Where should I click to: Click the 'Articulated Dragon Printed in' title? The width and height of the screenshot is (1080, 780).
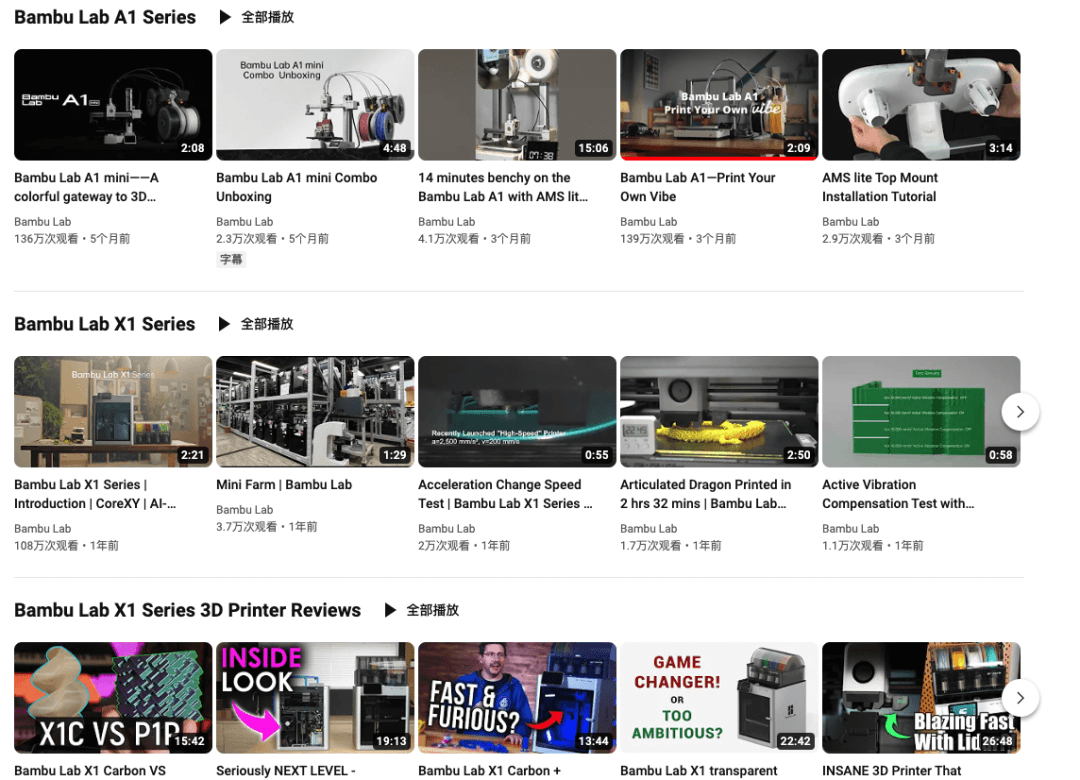tap(705, 494)
